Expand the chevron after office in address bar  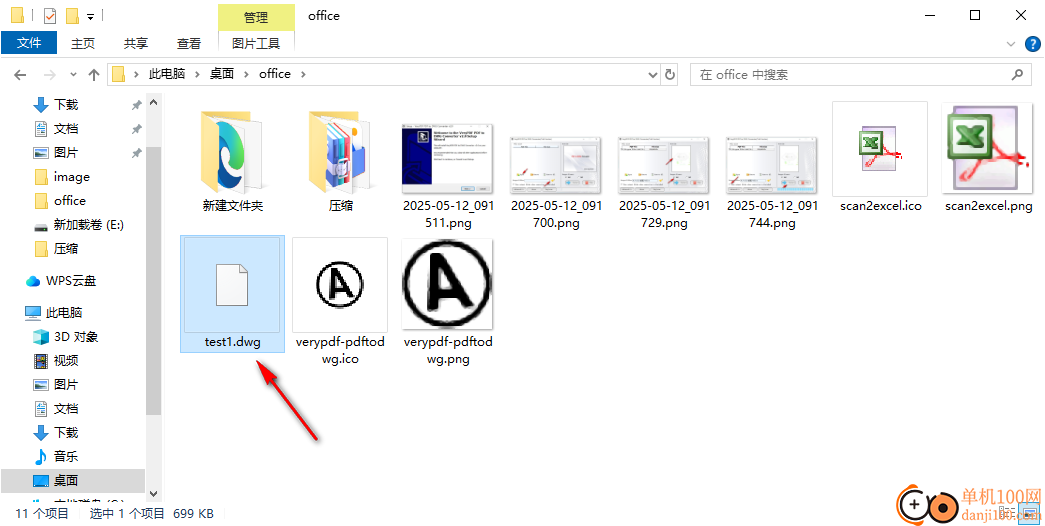[303, 75]
